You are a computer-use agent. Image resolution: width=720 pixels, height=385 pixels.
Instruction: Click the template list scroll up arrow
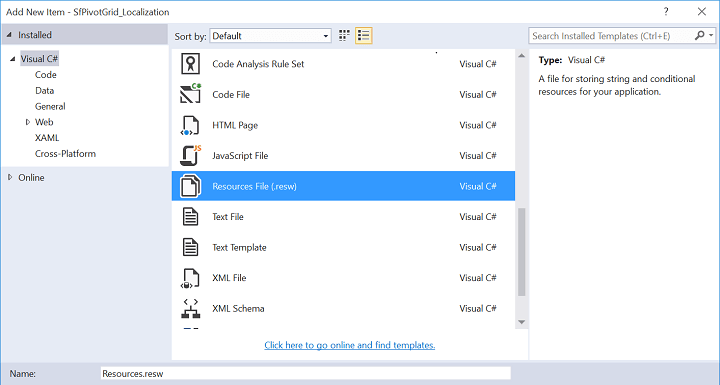point(521,56)
